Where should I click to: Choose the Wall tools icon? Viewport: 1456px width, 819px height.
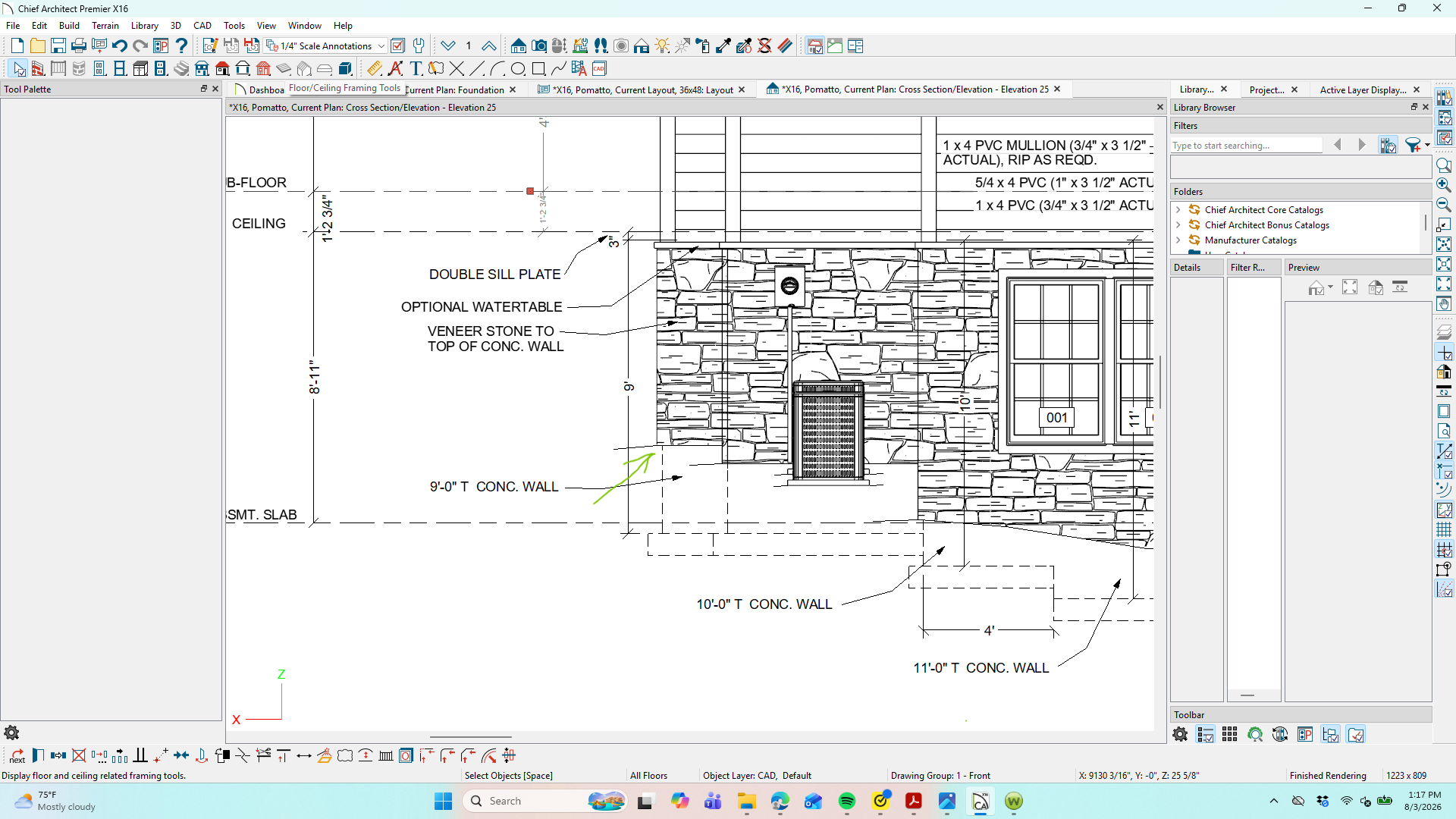pos(38,69)
